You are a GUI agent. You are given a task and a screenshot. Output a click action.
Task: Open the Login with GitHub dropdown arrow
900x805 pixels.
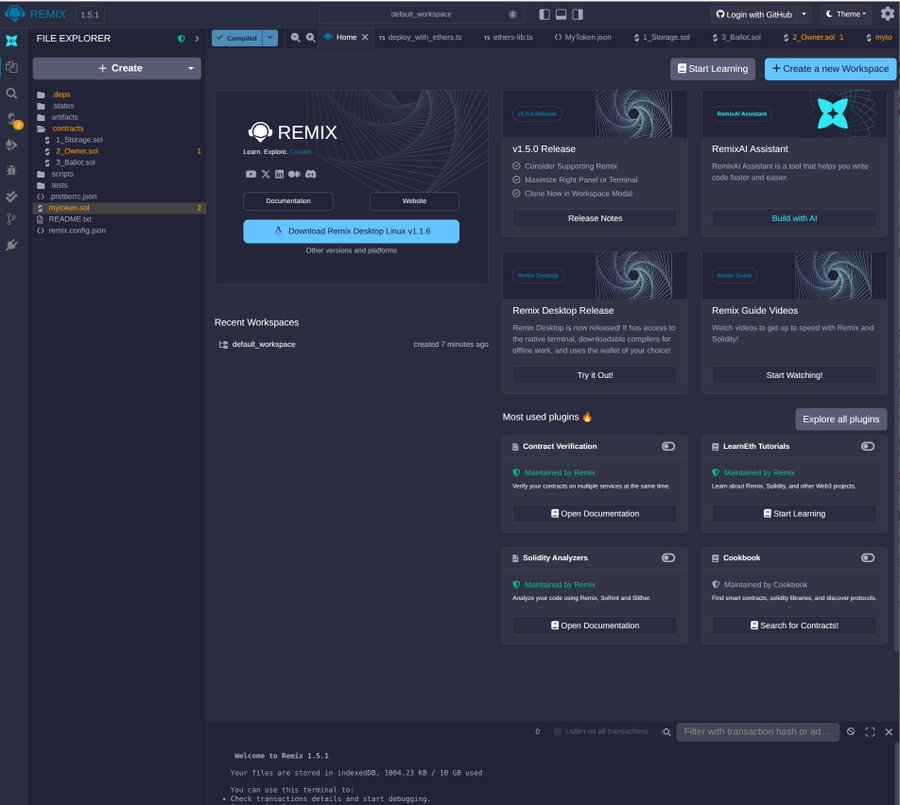[804, 14]
